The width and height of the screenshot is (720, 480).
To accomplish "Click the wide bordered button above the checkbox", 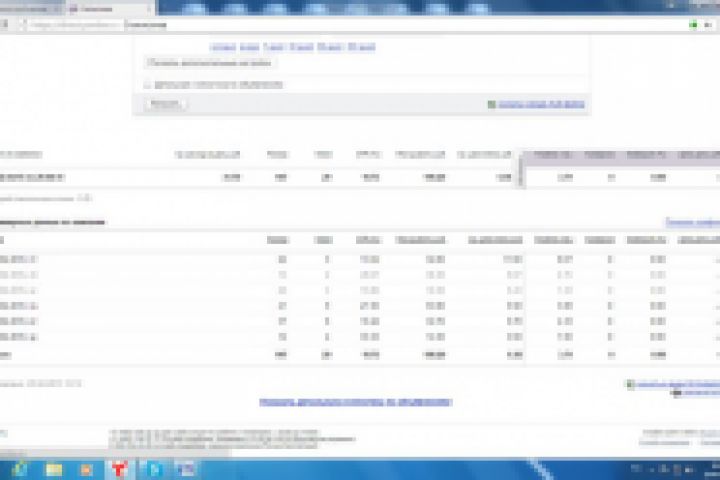I will [209, 63].
